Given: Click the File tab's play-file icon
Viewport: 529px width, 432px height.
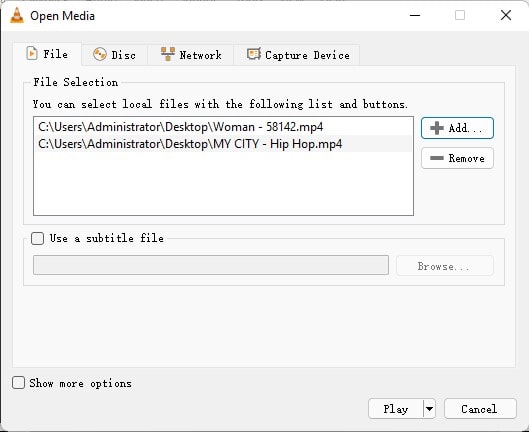Looking at the screenshot, I should [x=32, y=54].
